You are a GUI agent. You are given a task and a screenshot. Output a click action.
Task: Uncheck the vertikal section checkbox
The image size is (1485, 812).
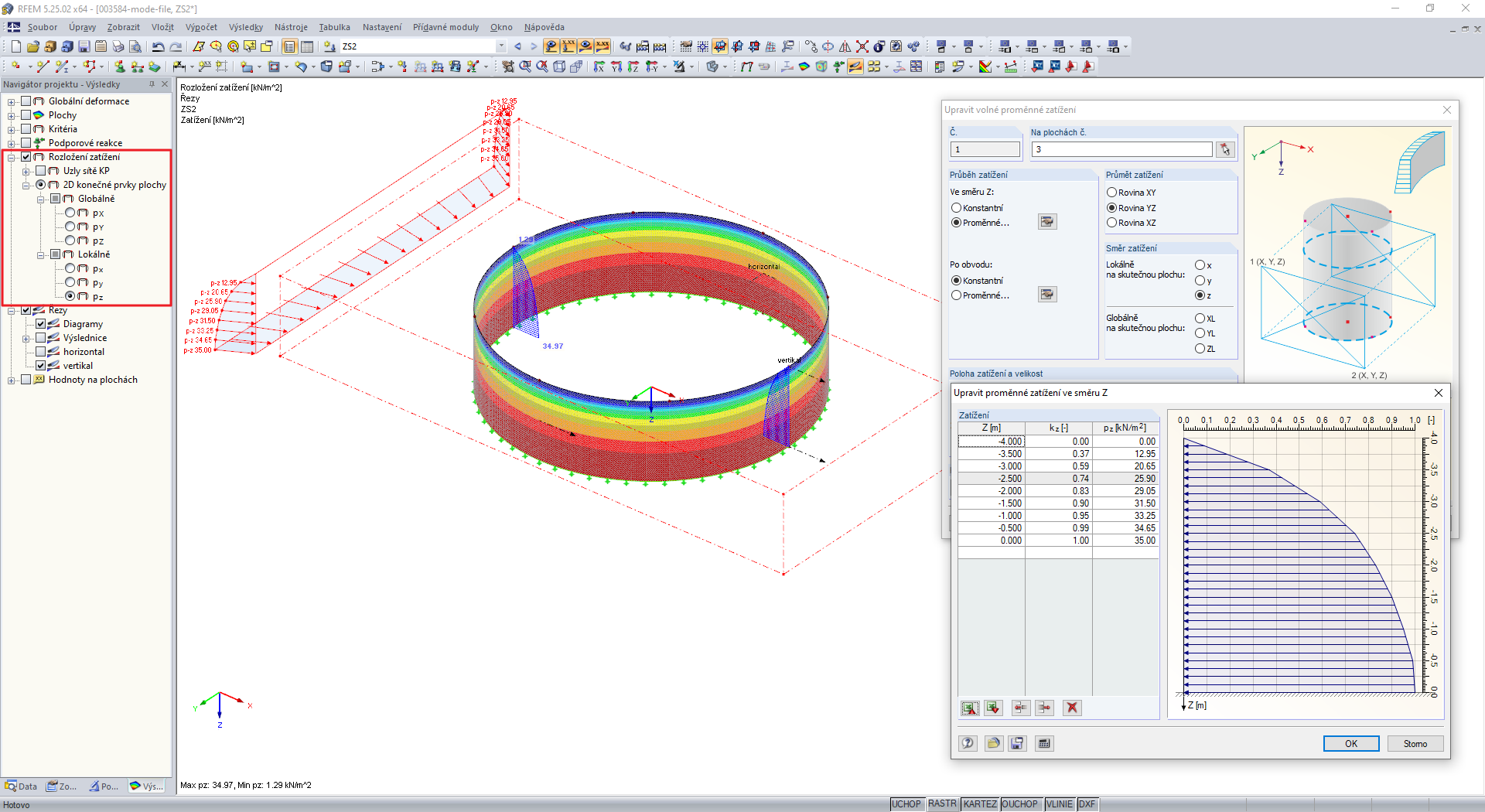(x=41, y=366)
